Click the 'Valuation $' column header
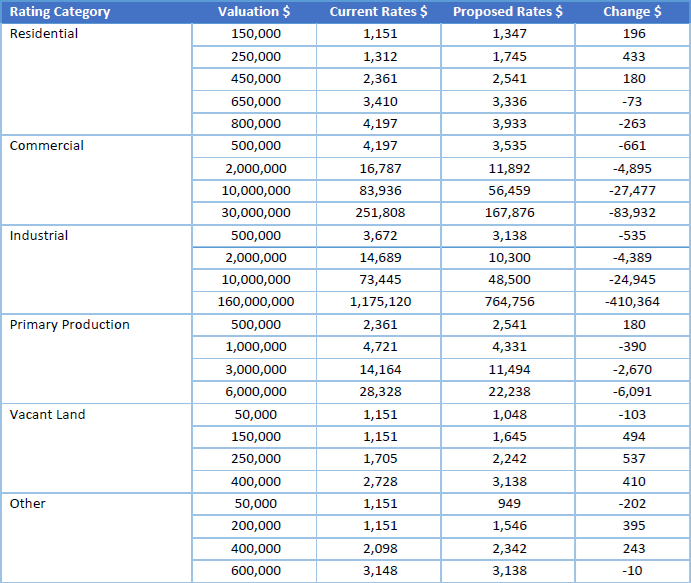 pos(254,12)
